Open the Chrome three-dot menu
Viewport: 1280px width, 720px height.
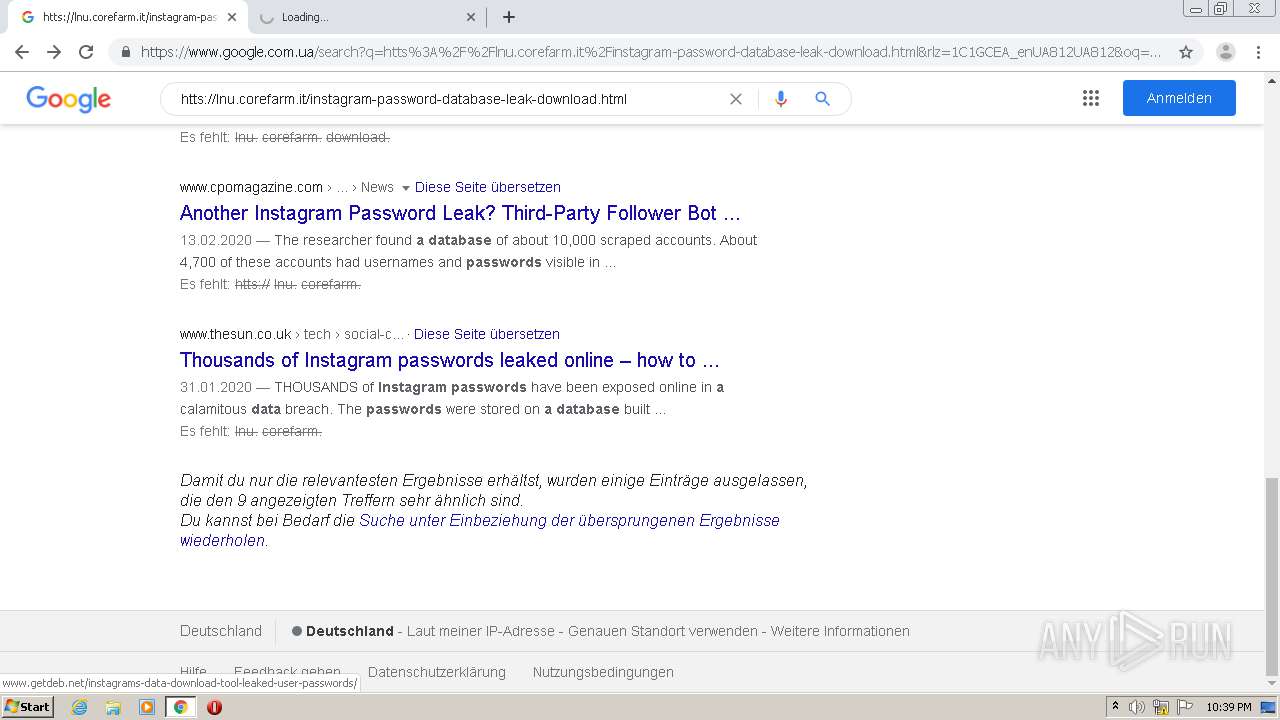click(1258, 52)
